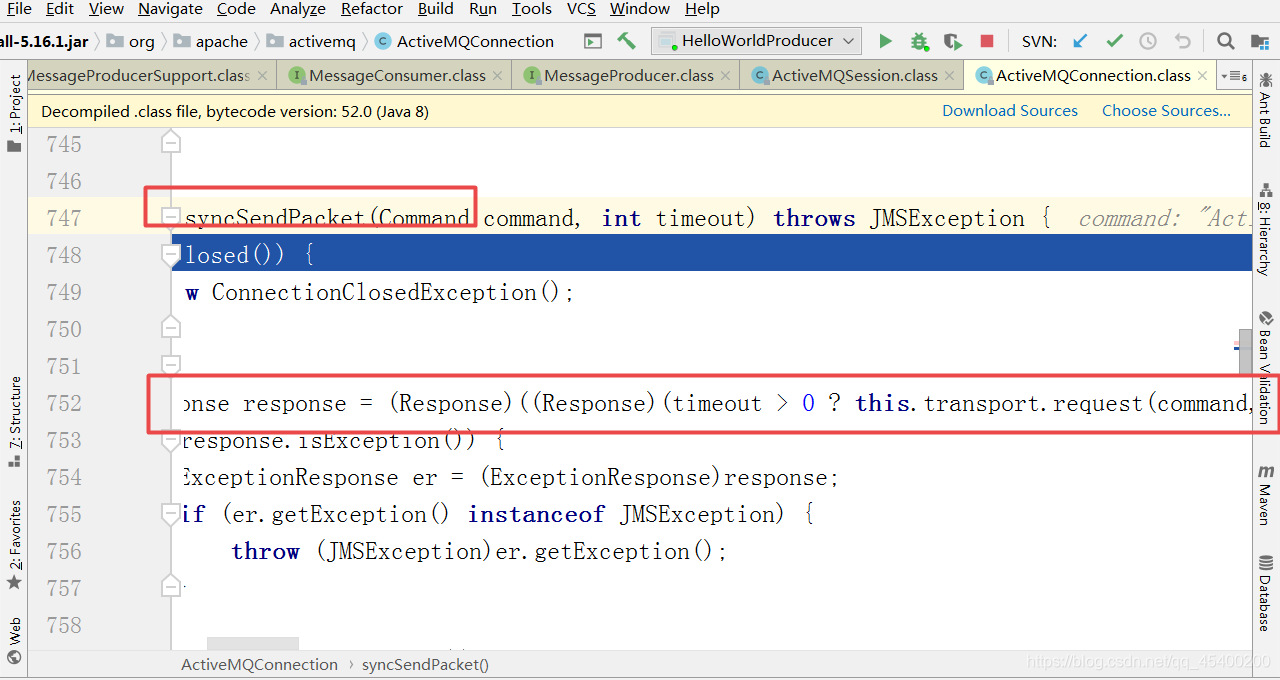
Task: Click the SVN update project arrow
Action: pyautogui.click(x=1080, y=41)
